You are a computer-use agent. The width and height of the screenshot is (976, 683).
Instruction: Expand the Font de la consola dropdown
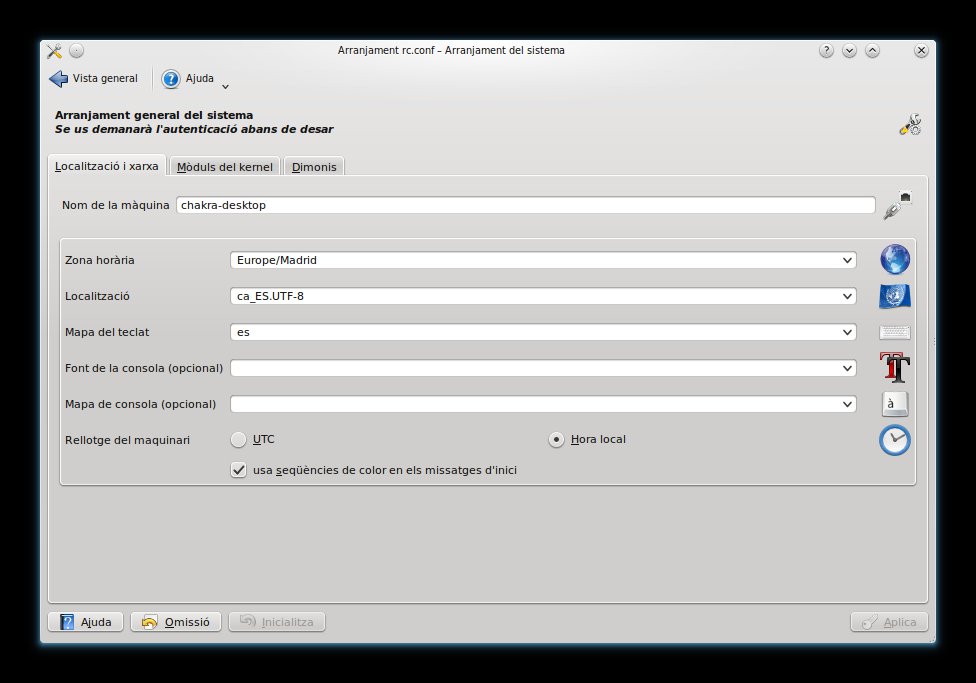coord(543,369)
